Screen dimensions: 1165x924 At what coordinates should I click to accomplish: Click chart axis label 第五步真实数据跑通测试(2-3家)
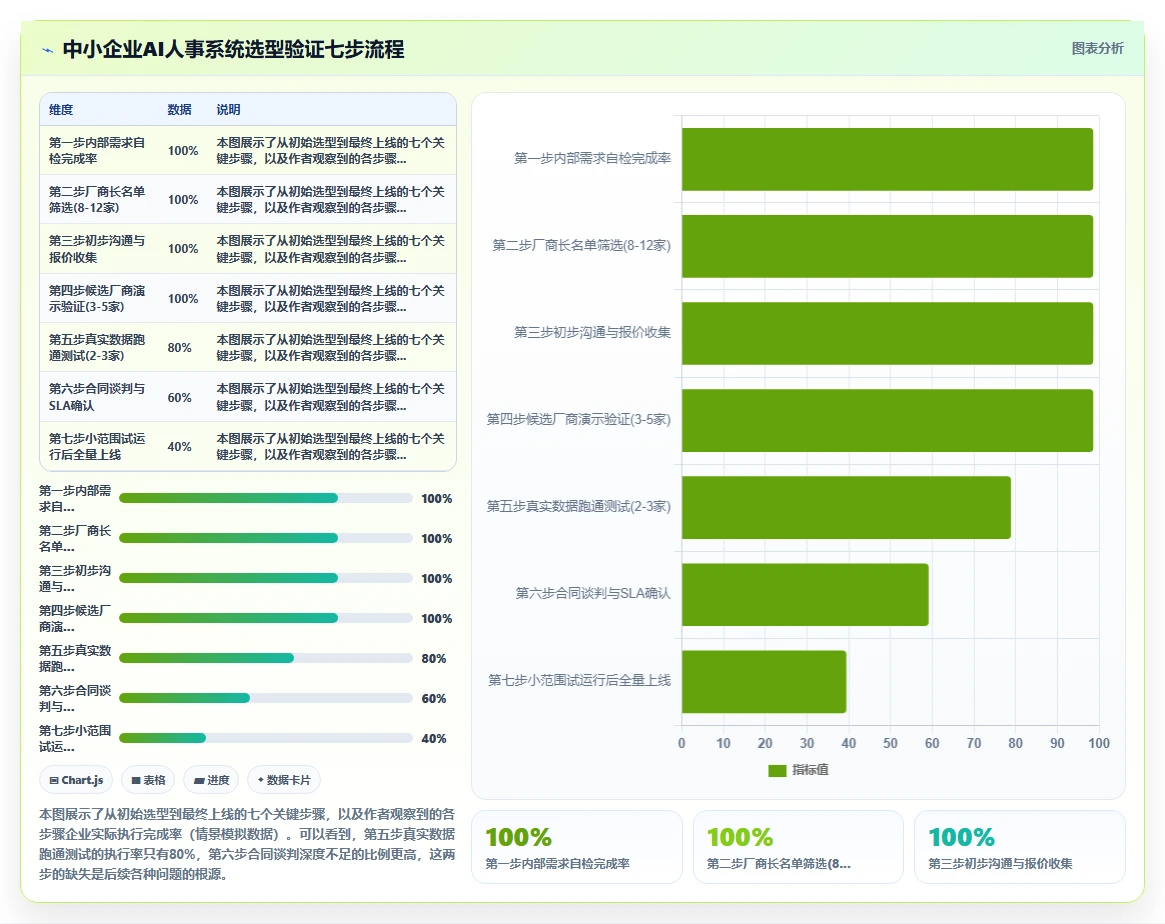click(x=579, y=507)
